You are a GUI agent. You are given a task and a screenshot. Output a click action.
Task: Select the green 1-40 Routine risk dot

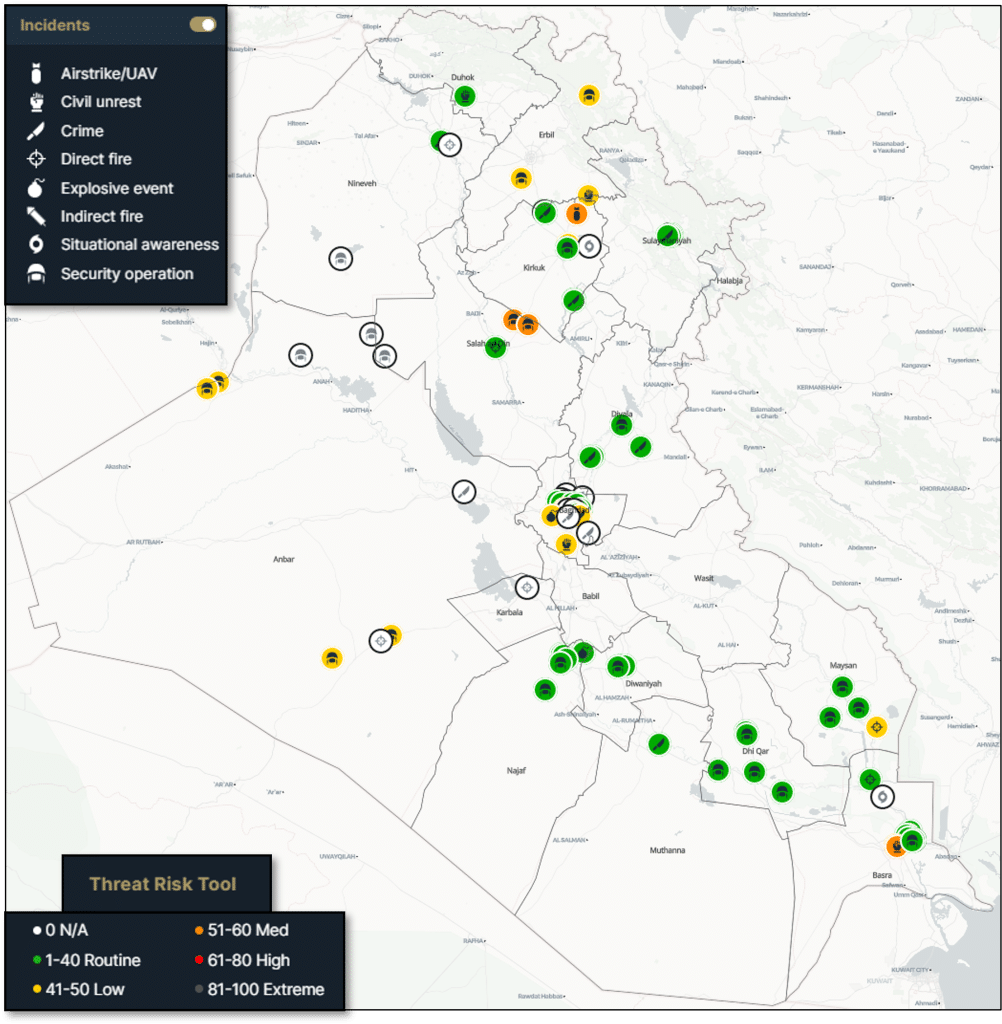click(x=37, y=960)
